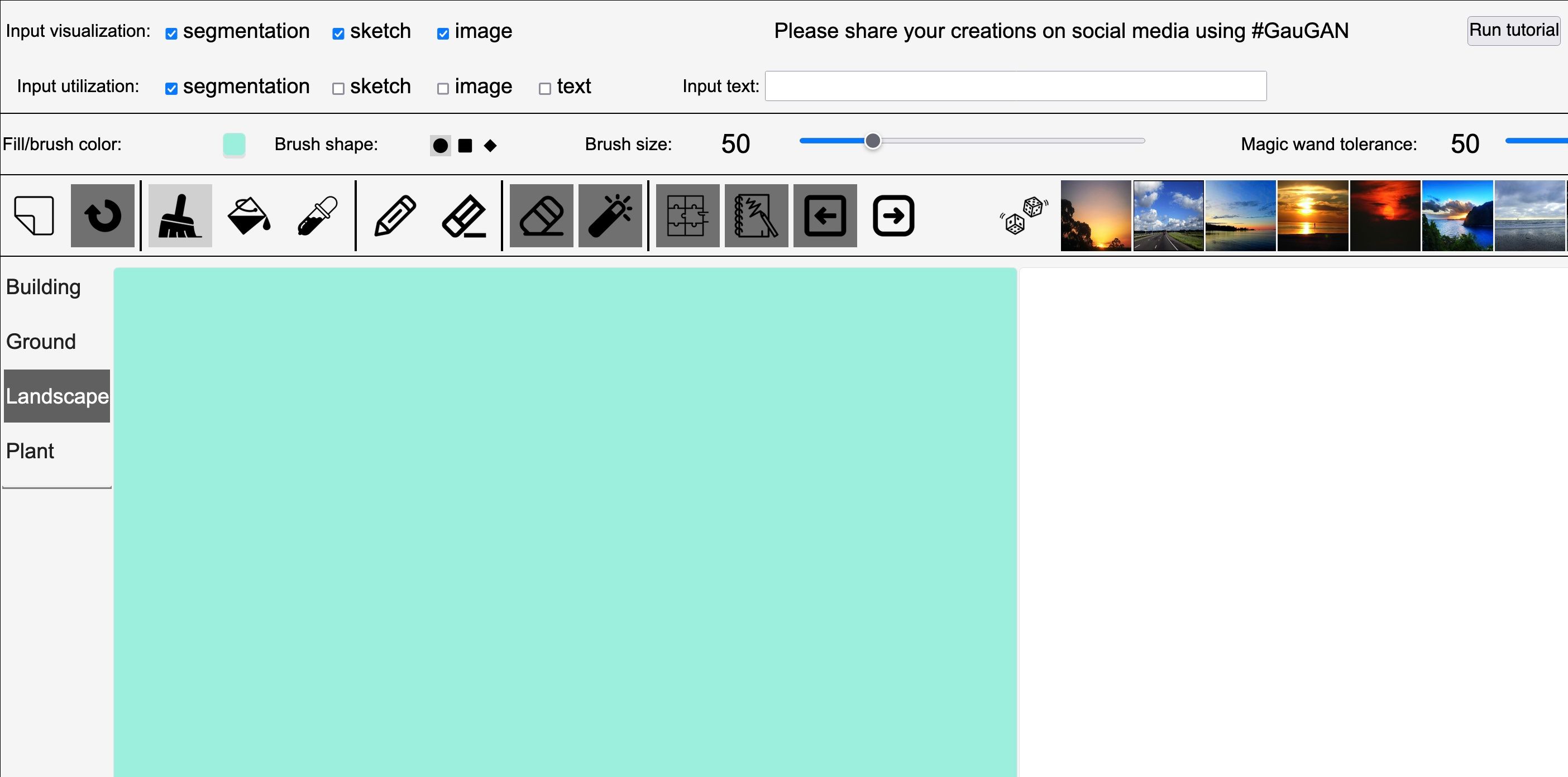Select the pencil sketch tool
The image size is (1568, 777).
(395, 215)
